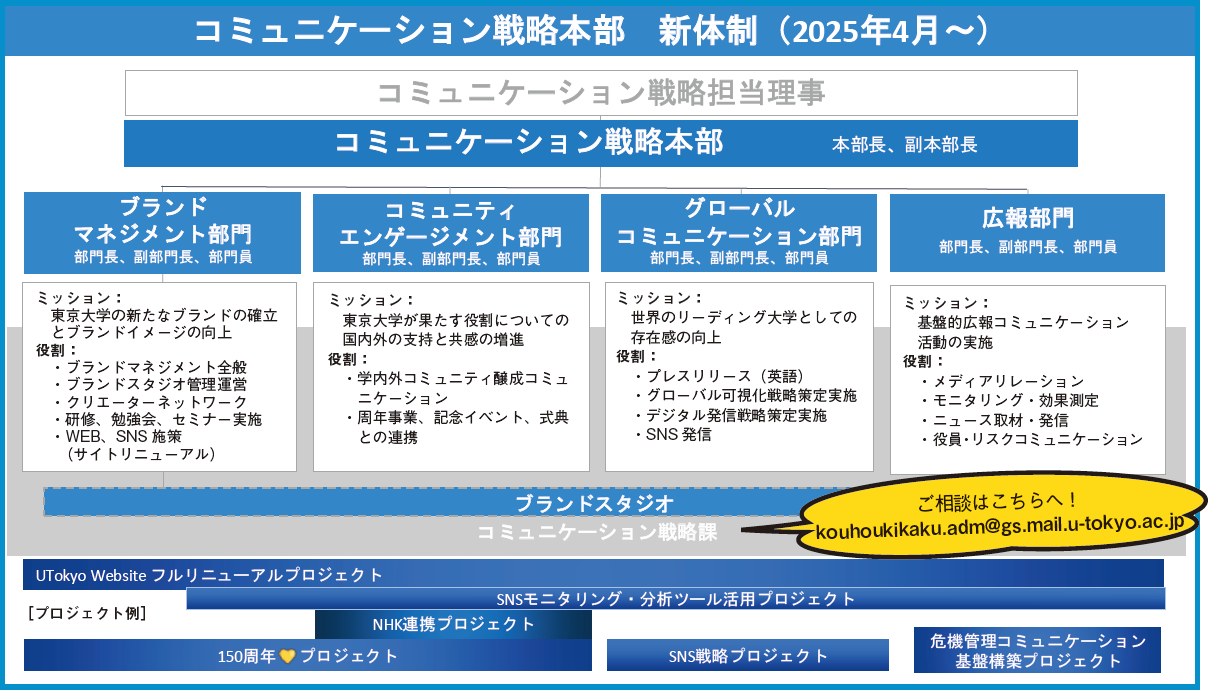Click 部門長 text under 広報部門
This screenshot has width=1208, height=690.
click(960, 246)
